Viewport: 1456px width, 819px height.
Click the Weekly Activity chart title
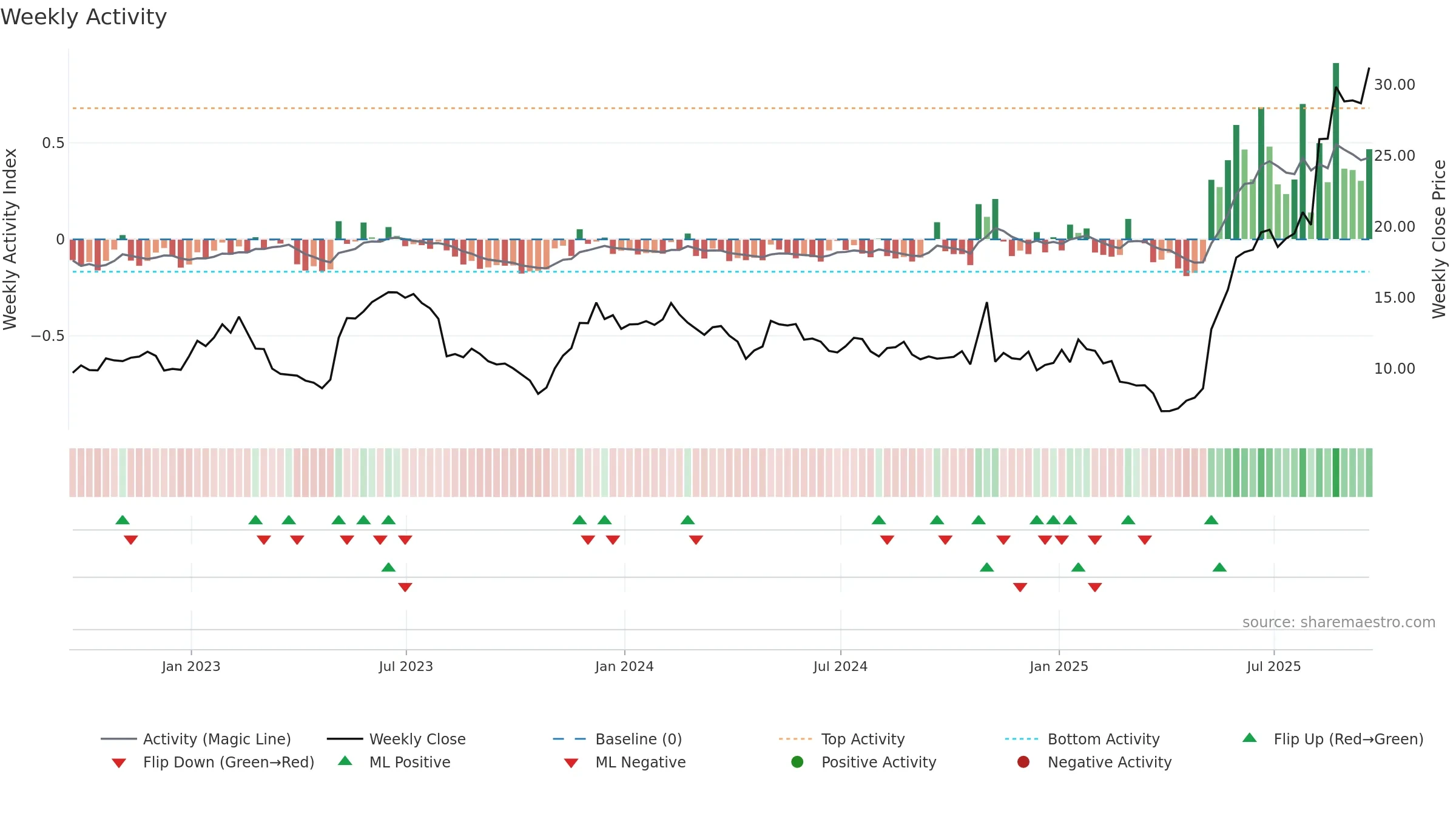[84, 17]
